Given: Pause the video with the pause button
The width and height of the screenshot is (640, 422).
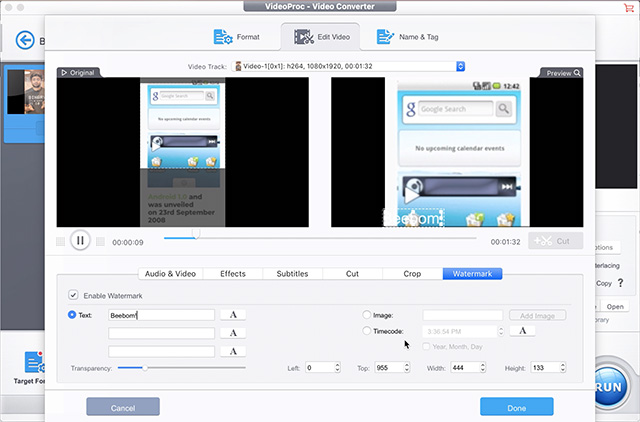Looking at the screenshot, I should click(x=79, y=241).
